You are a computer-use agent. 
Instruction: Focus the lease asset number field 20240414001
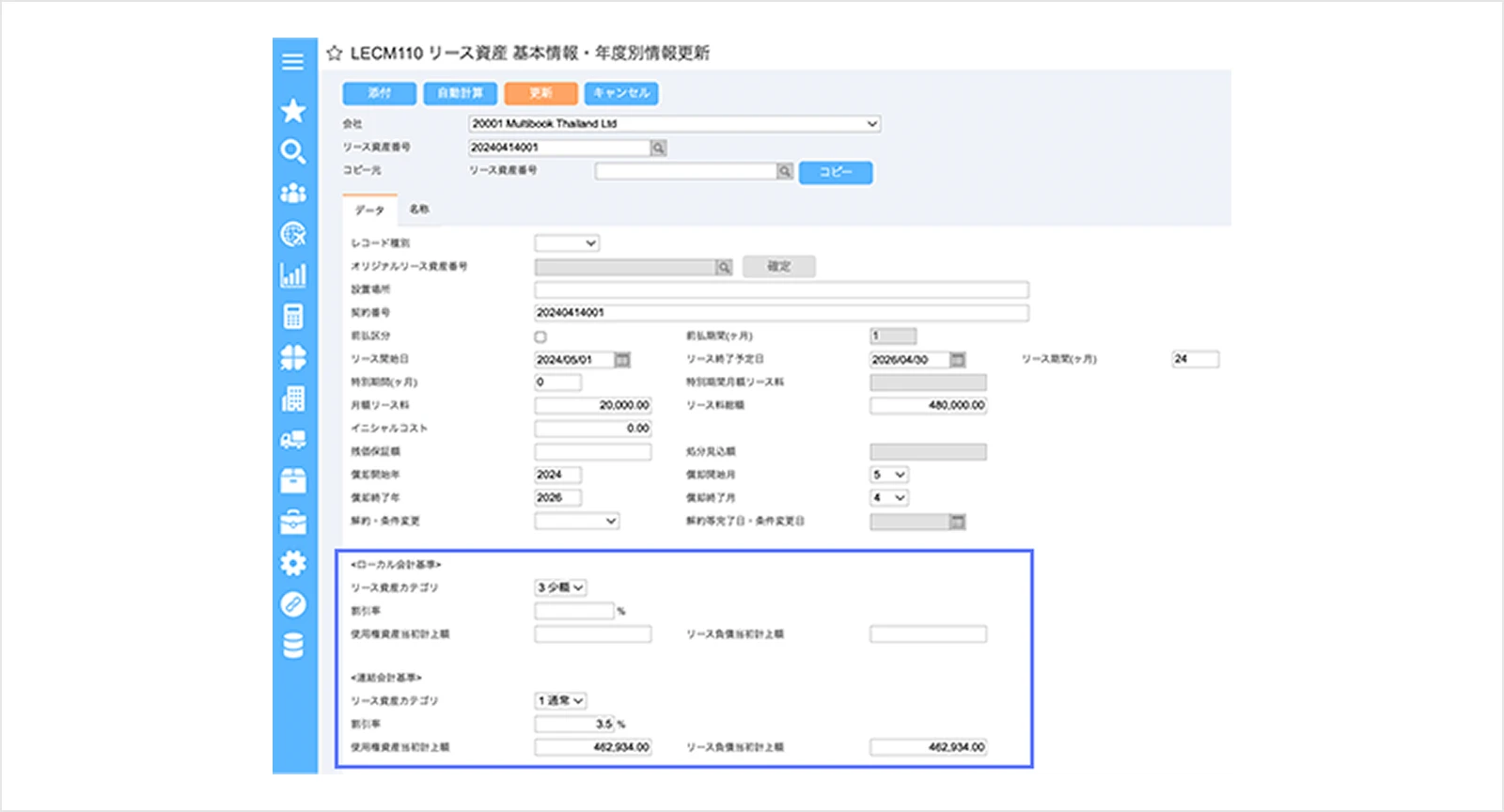click(x=559, y=148)
